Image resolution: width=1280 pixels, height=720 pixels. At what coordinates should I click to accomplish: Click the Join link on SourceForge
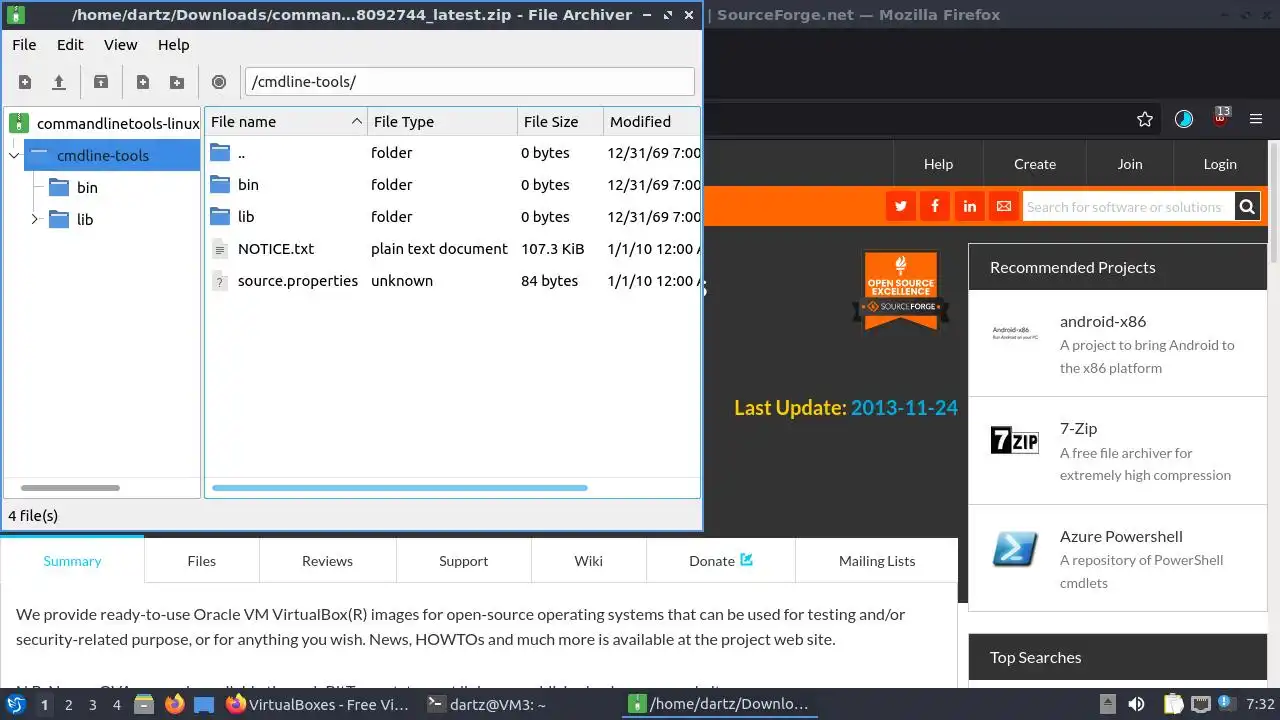pyautogui.click(x=1130, y=164)
